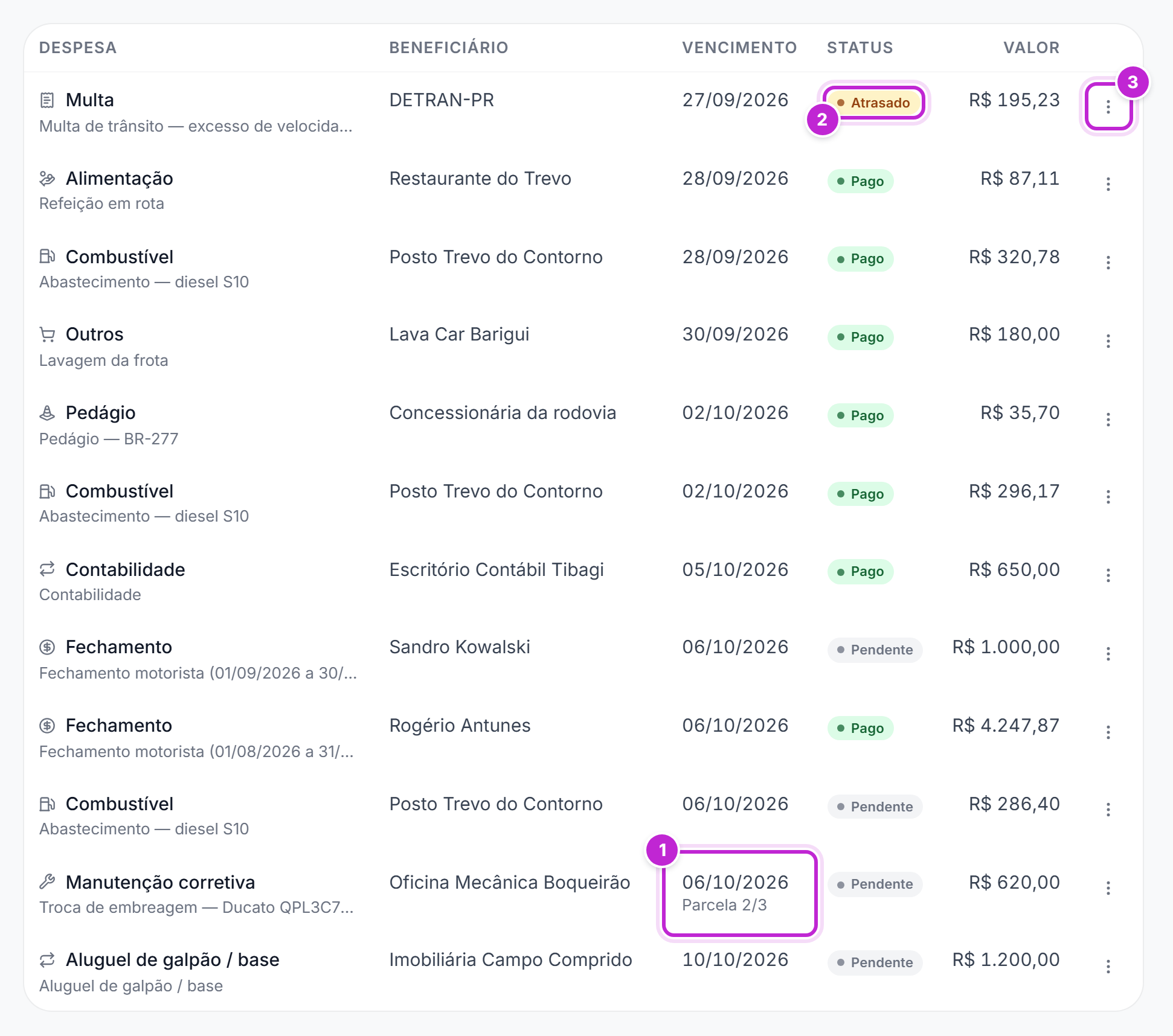Open row menu for R$ 320,78 Combustível
1173x1036 pixels.
[x=1108, y=263]
